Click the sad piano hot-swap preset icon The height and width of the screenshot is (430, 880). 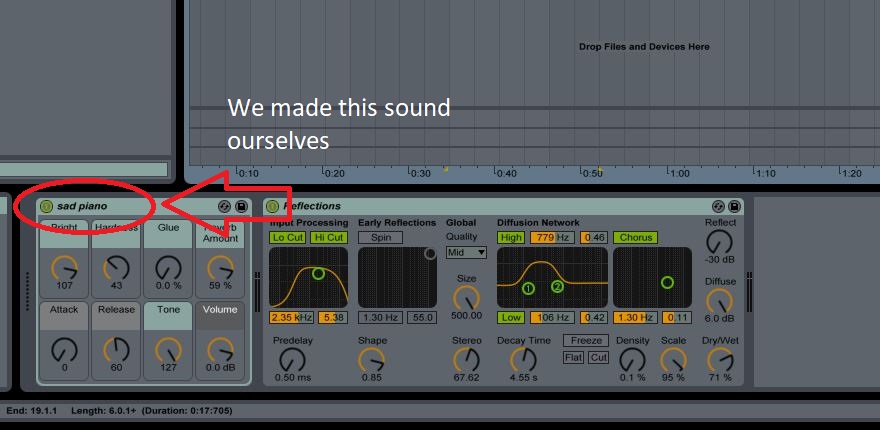coord(224,206)
